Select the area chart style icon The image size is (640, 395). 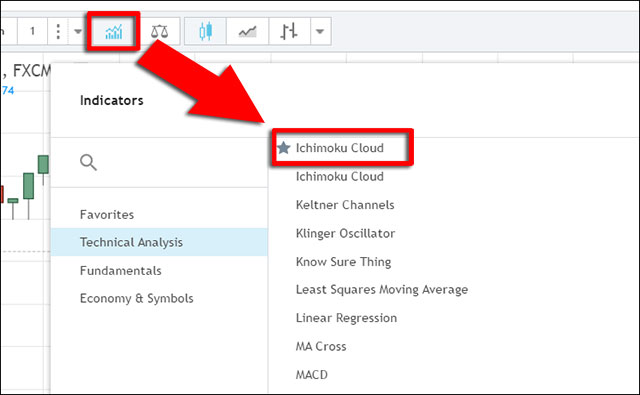[x=247, y=31]
